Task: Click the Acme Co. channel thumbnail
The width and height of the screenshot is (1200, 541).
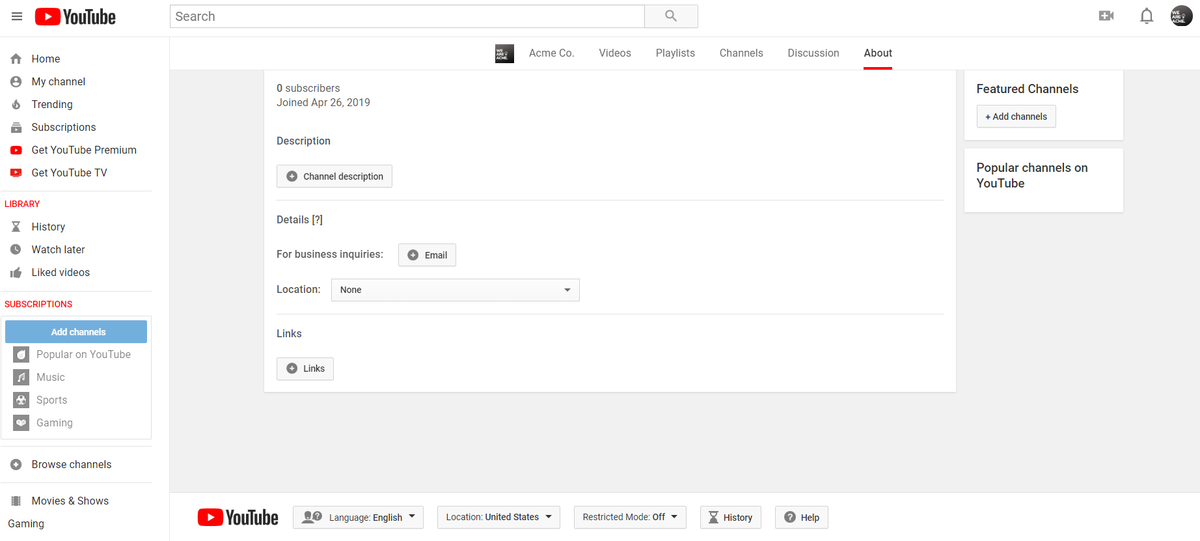Action: [505, 53]
